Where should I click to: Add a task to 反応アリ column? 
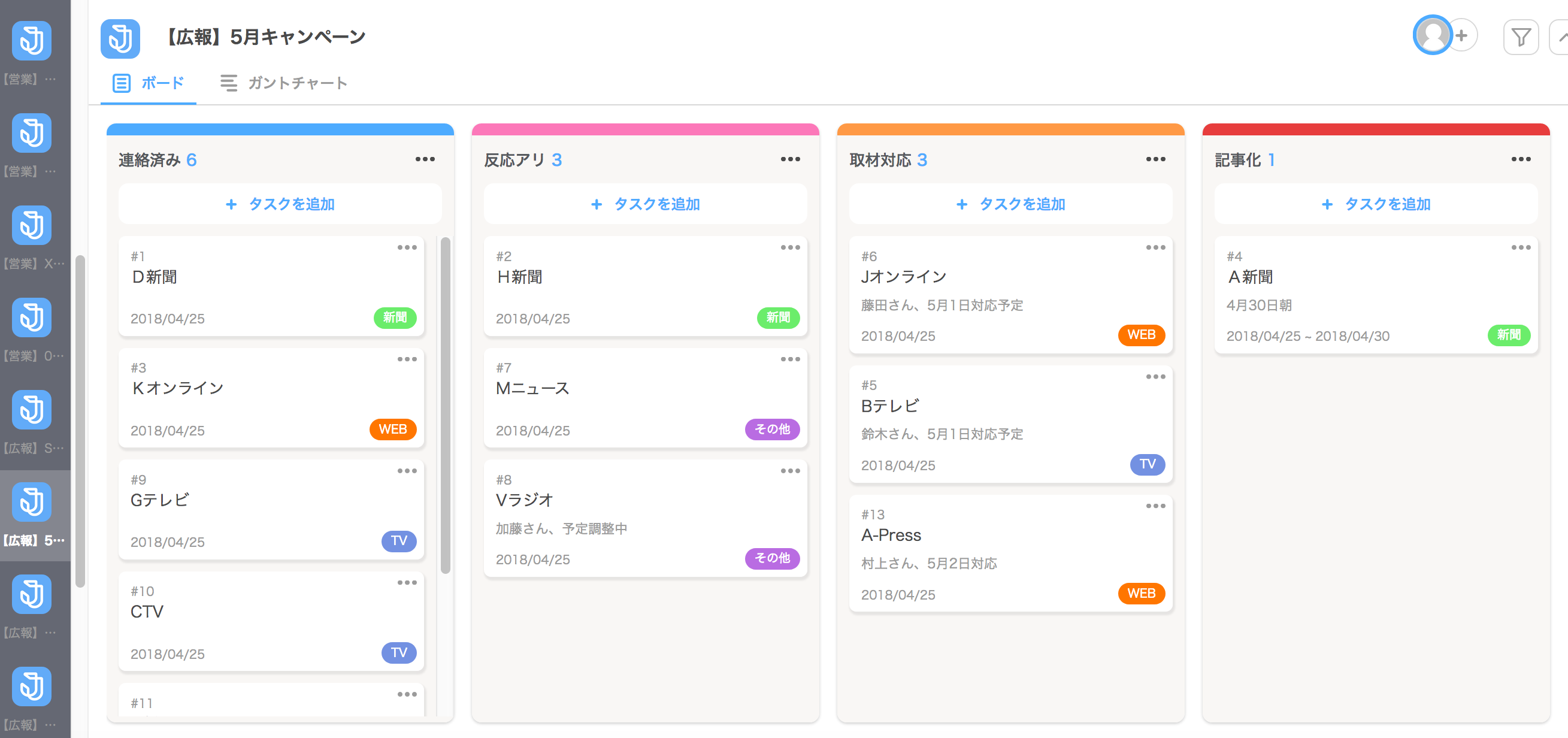(645, 204)
